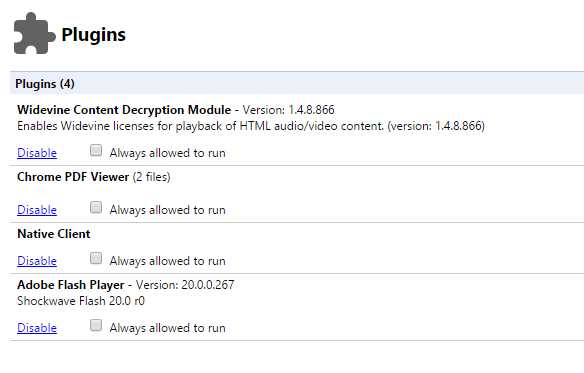This screenshot has width=584, height=373.
Task: Disable the Widevine Content Decryption Module
Action: point(37,153)
